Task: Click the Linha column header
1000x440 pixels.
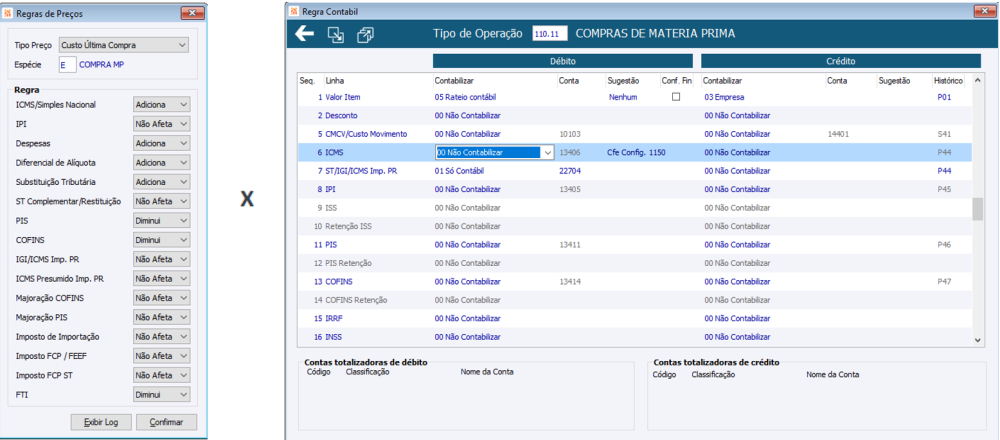Action: [334, 81]
